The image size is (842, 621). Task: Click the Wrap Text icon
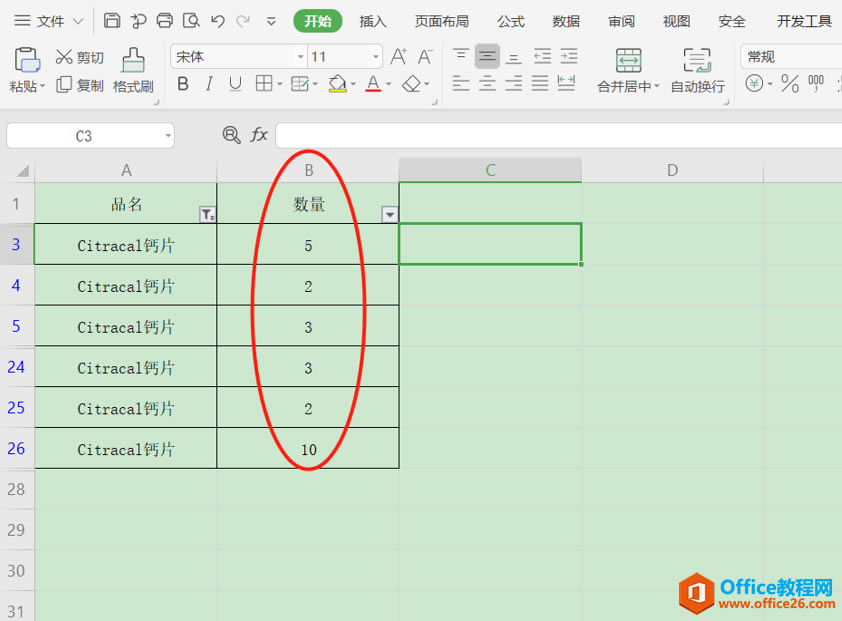(x=697, y=61)
